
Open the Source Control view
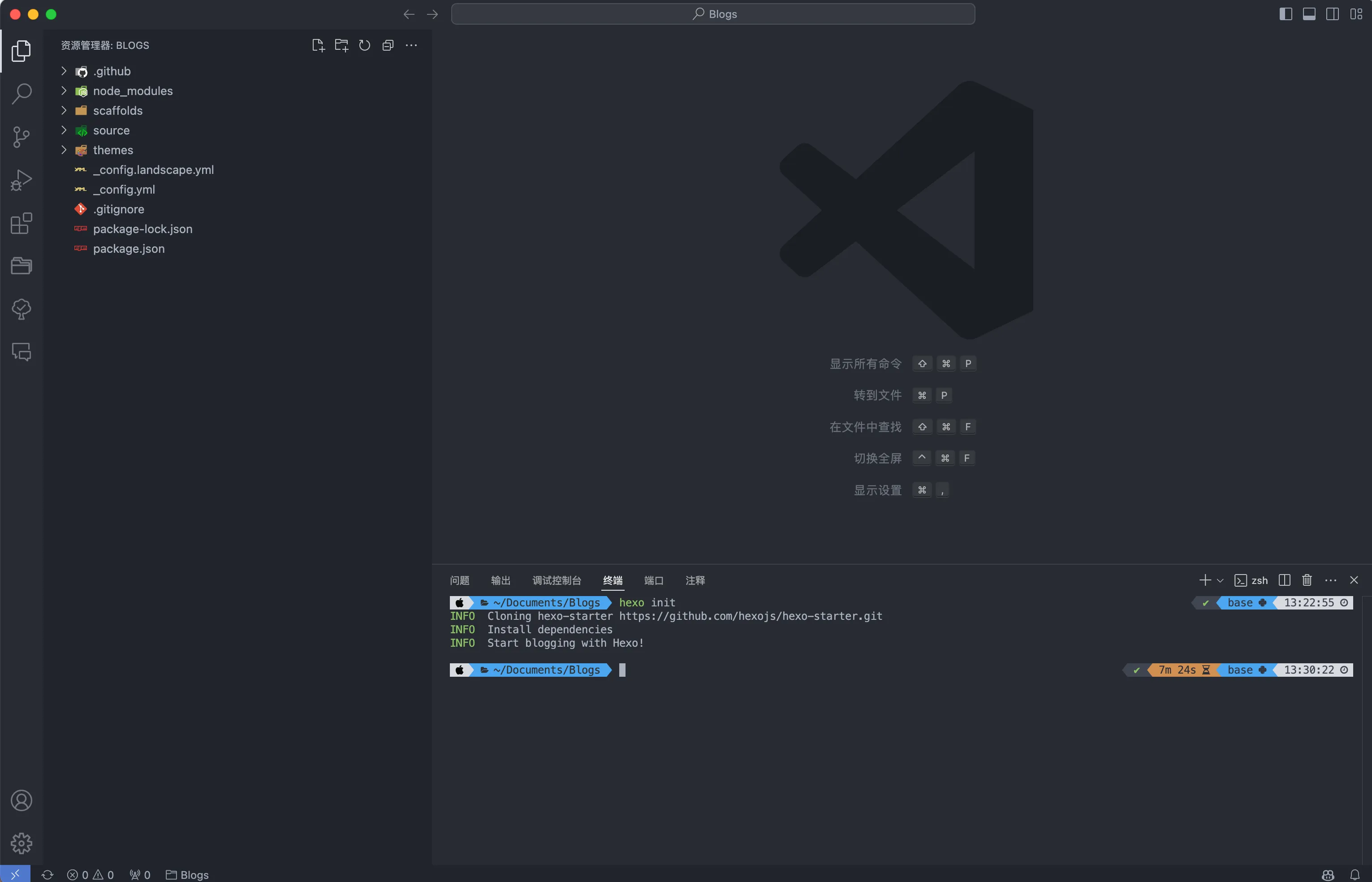coord(21,137)
